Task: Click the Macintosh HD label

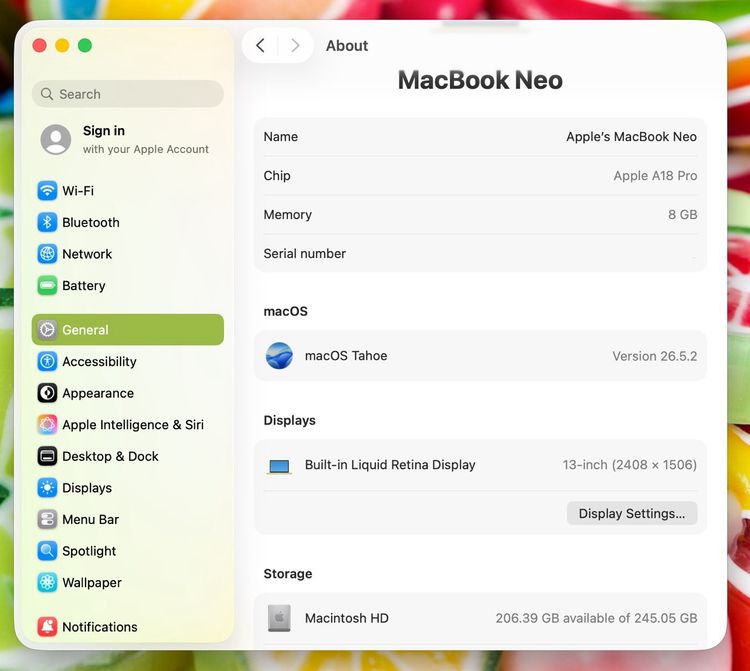Action: pos(347,618)
